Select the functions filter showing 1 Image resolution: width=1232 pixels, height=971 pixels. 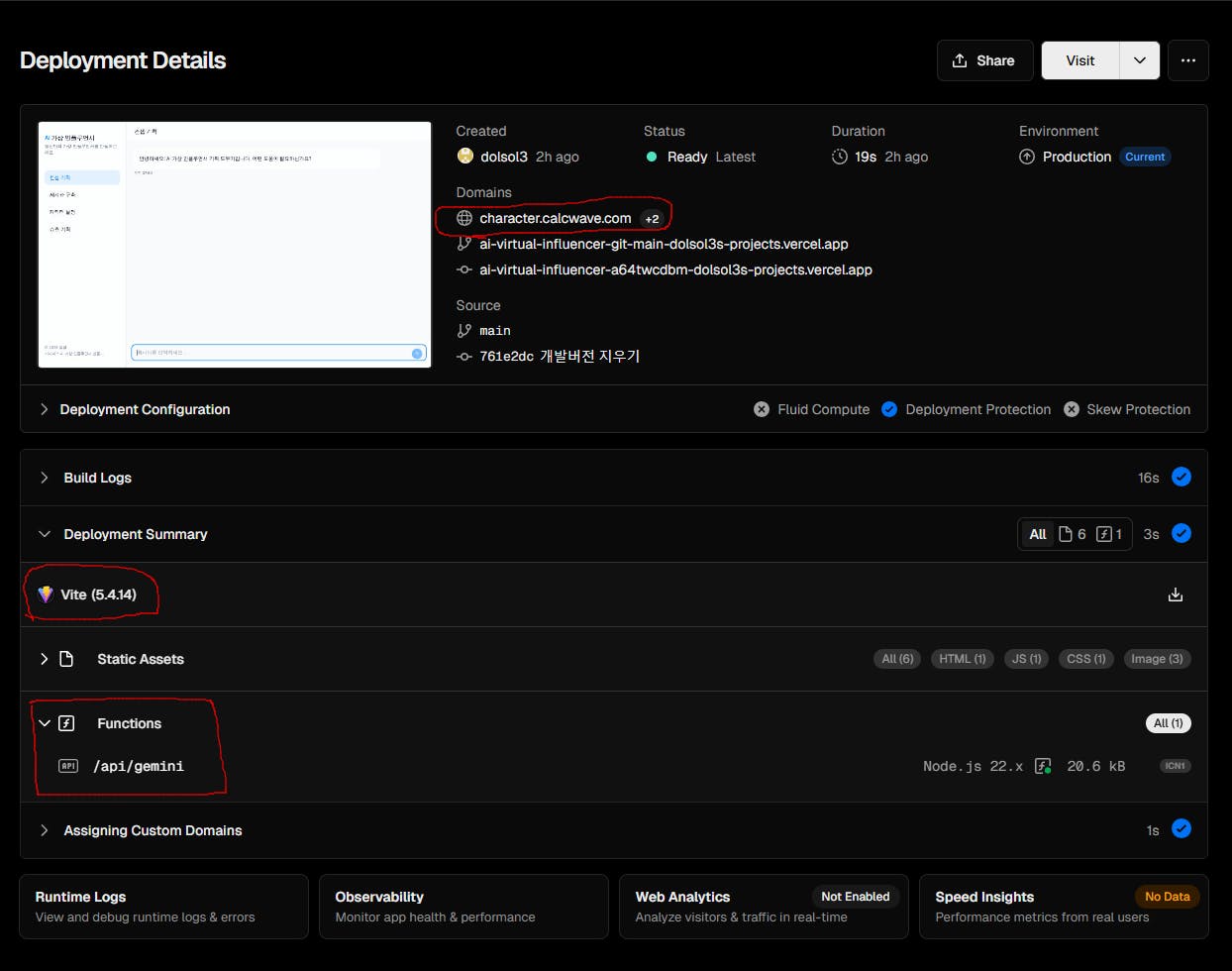(x=1110, y=534)
